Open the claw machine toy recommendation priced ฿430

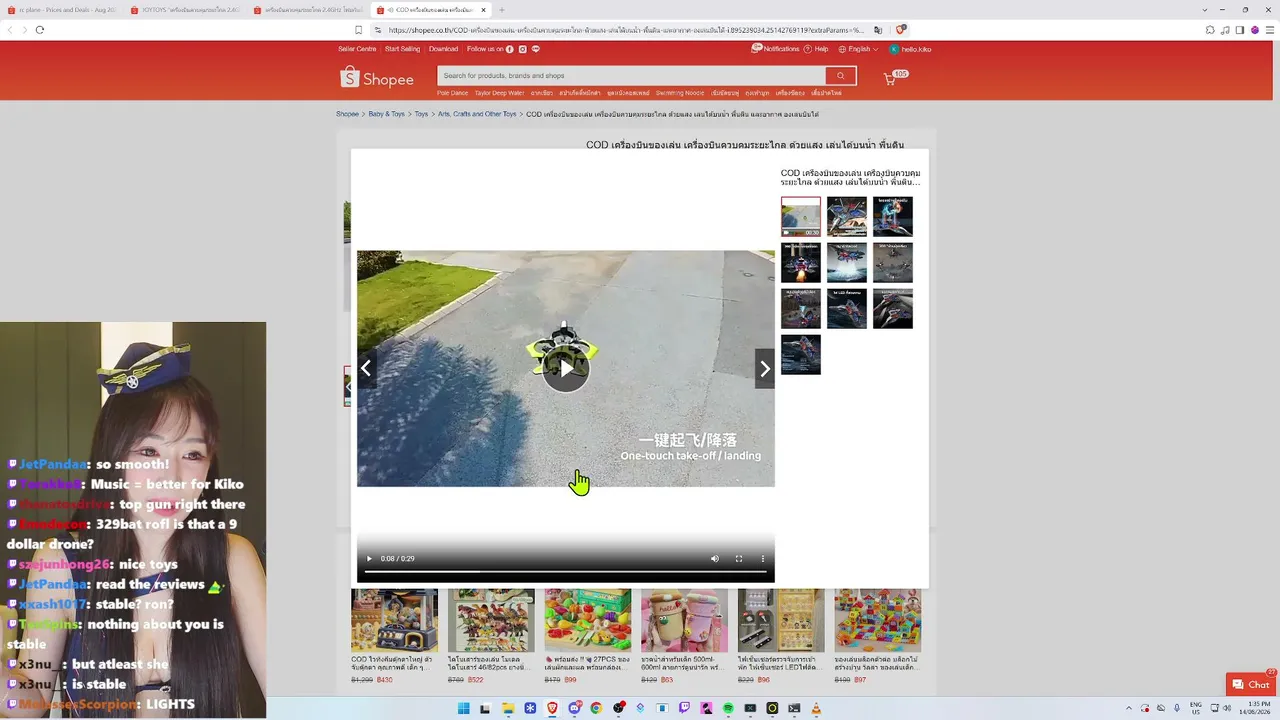click(x=395, y=636)
